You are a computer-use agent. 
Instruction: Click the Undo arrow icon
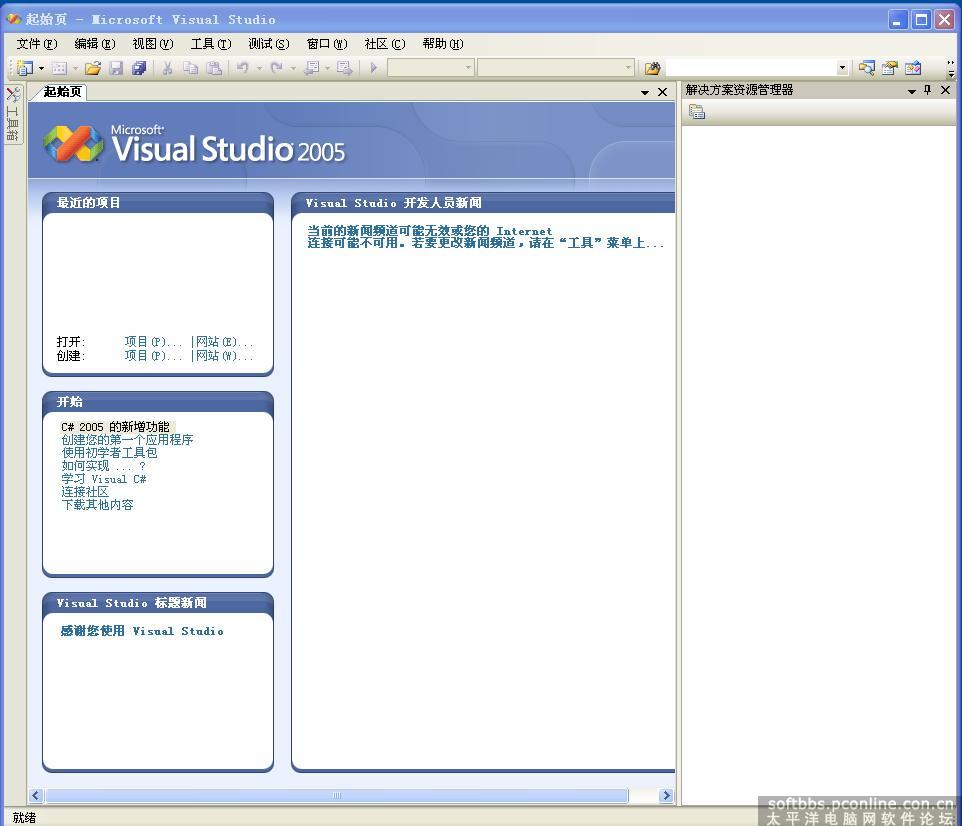coord(243,68)
